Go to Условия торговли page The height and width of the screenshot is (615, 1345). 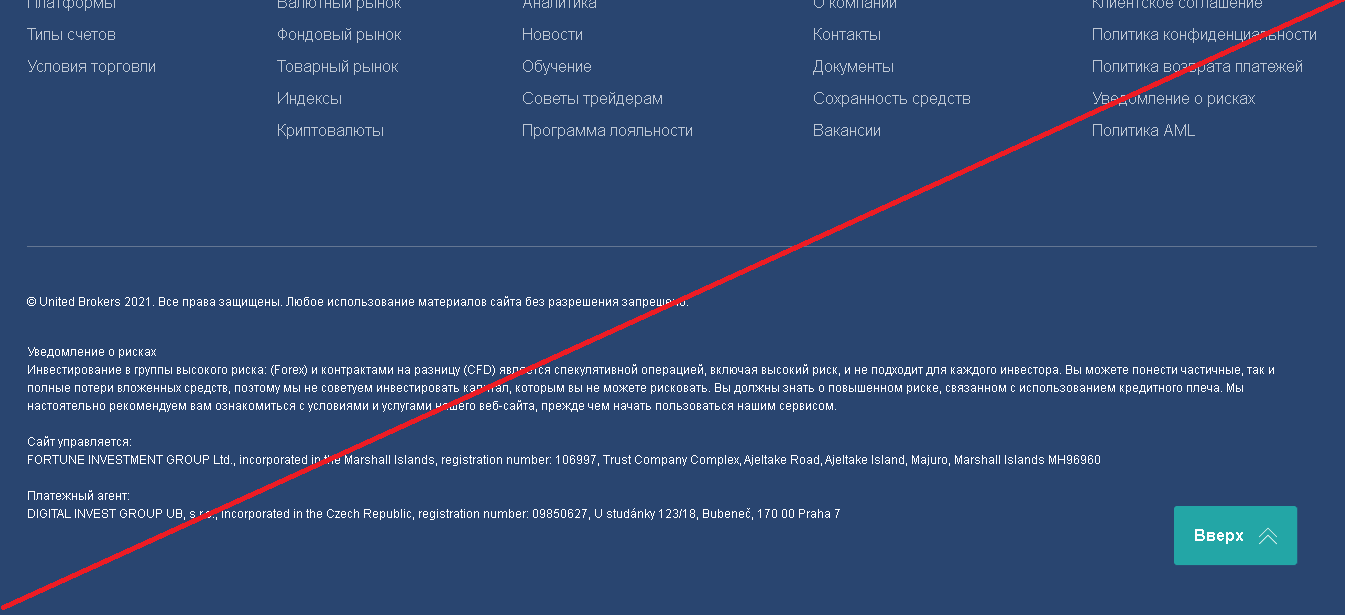click(x=91, y=67)
